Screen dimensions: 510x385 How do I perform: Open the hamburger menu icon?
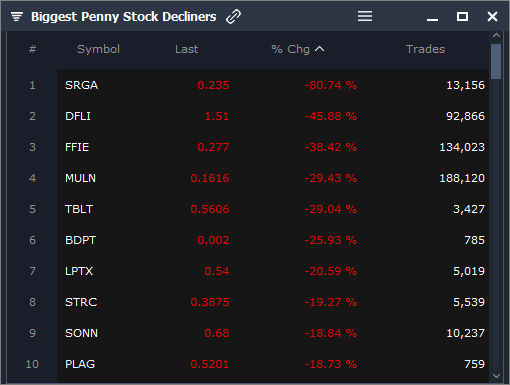(365, 16)
